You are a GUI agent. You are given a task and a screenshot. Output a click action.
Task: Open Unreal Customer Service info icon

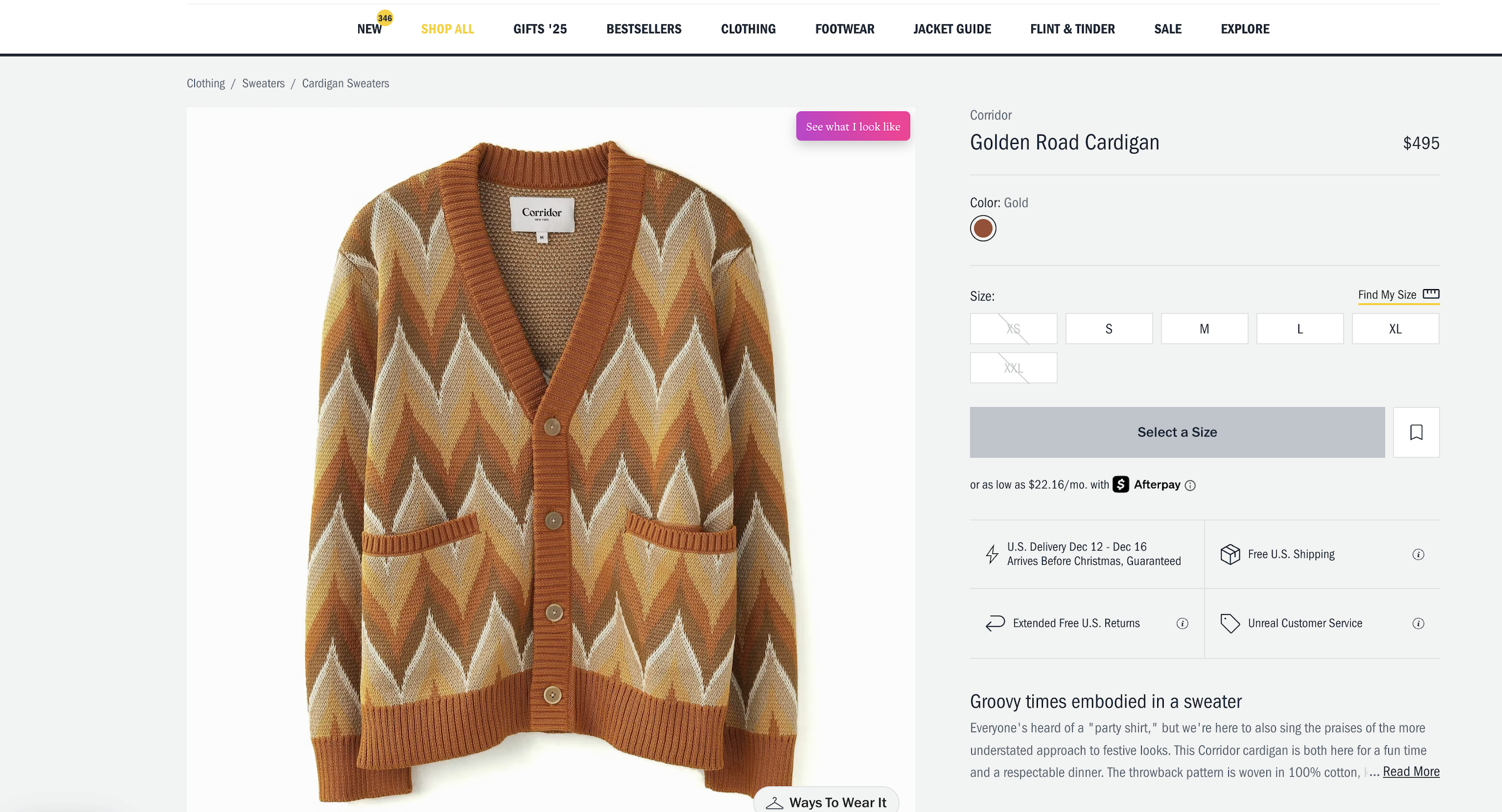coord(1418,624)
